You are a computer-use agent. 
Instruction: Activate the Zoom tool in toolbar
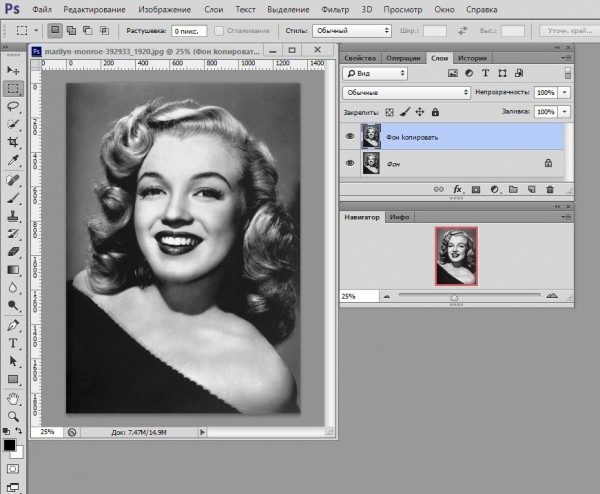point(13,415)
